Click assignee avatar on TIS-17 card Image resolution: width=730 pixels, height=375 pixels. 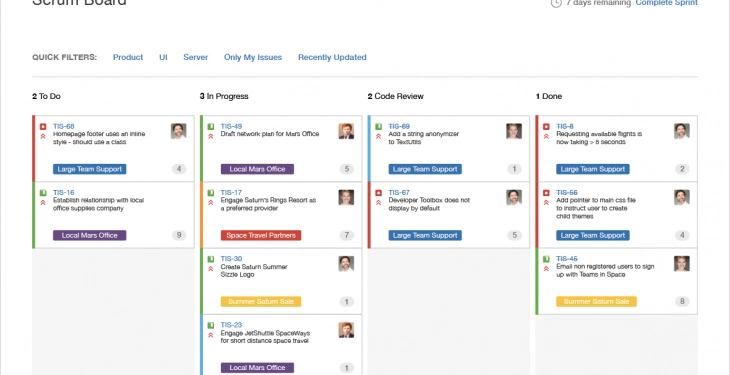coord(346,198)
